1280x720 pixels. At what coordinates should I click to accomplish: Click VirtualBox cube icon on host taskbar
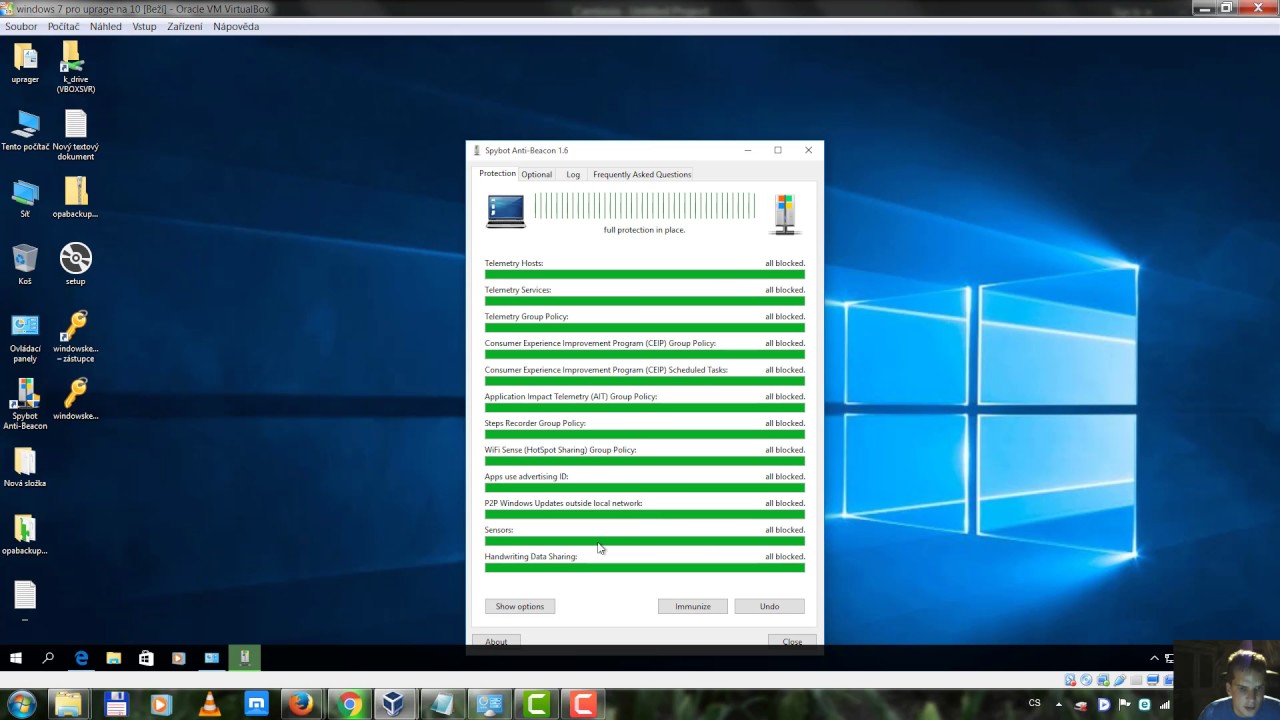pos(393,704)
